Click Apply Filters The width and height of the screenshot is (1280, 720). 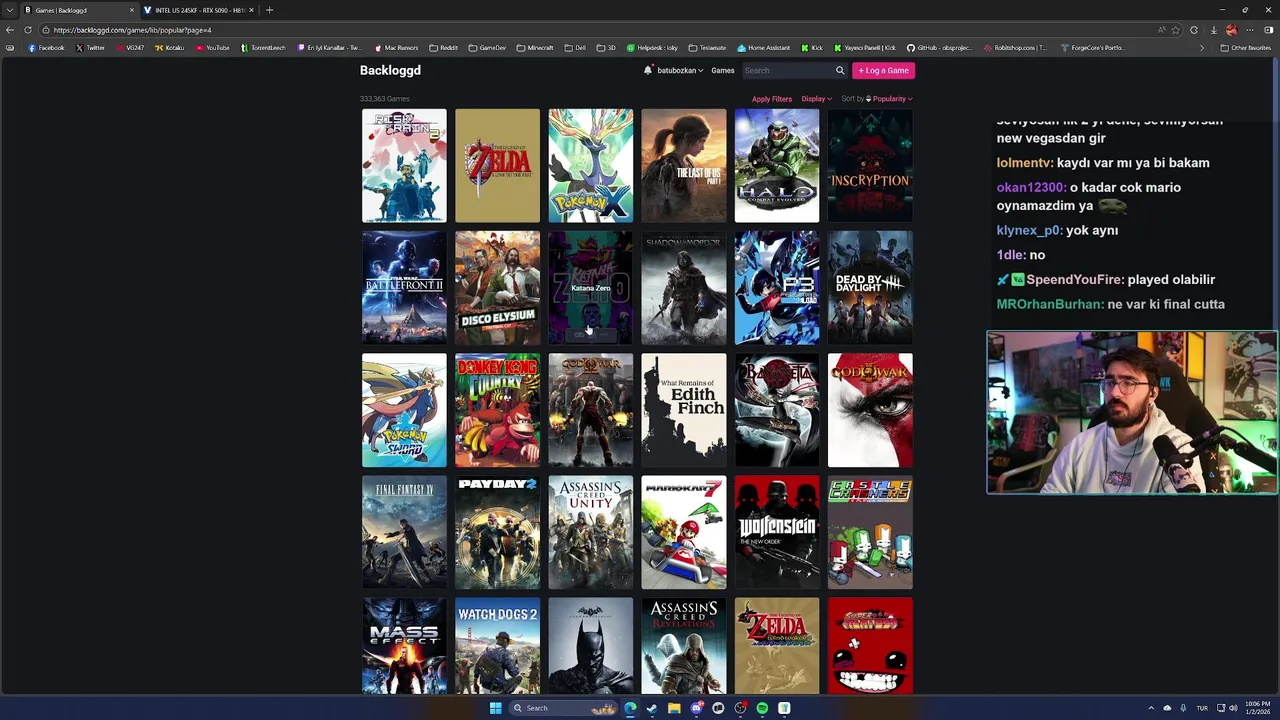772,99
